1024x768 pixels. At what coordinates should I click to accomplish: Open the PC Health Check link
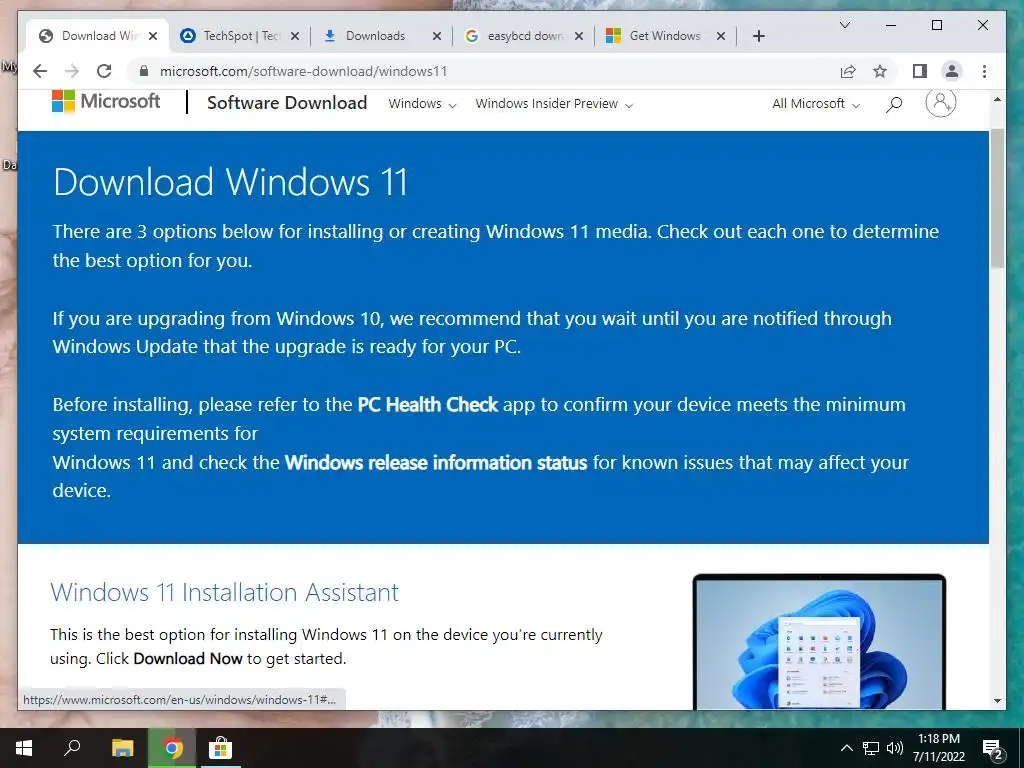(x=428, y=405)
